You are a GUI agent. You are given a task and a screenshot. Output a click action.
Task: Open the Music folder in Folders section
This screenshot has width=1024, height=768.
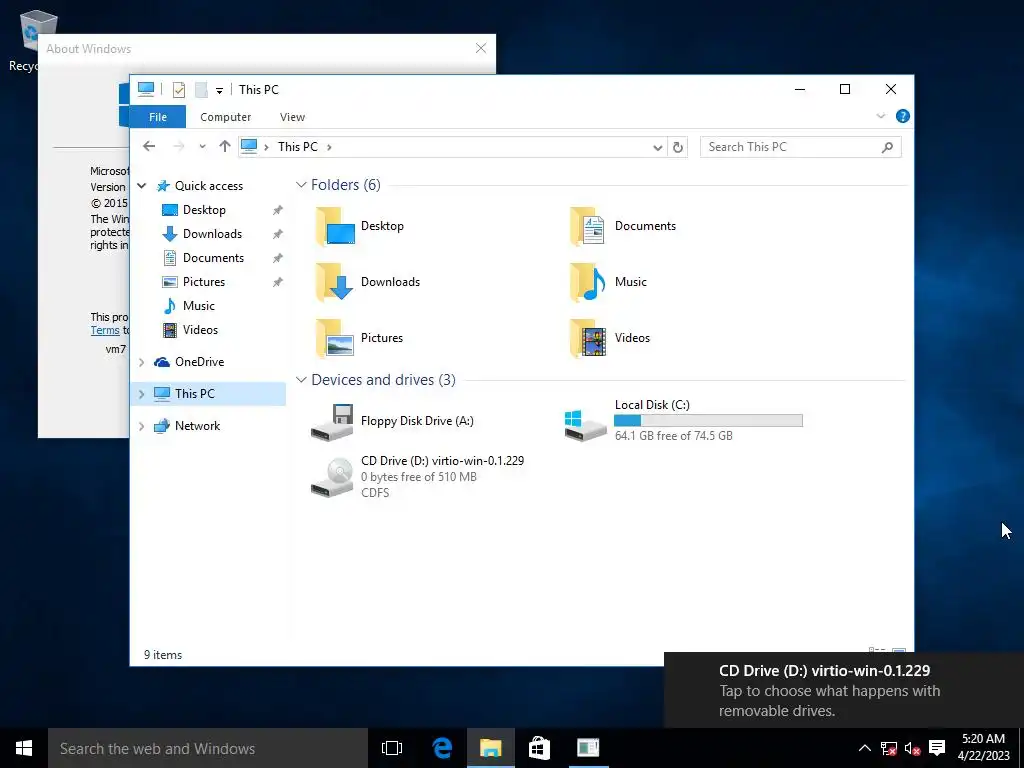[608, 282]
